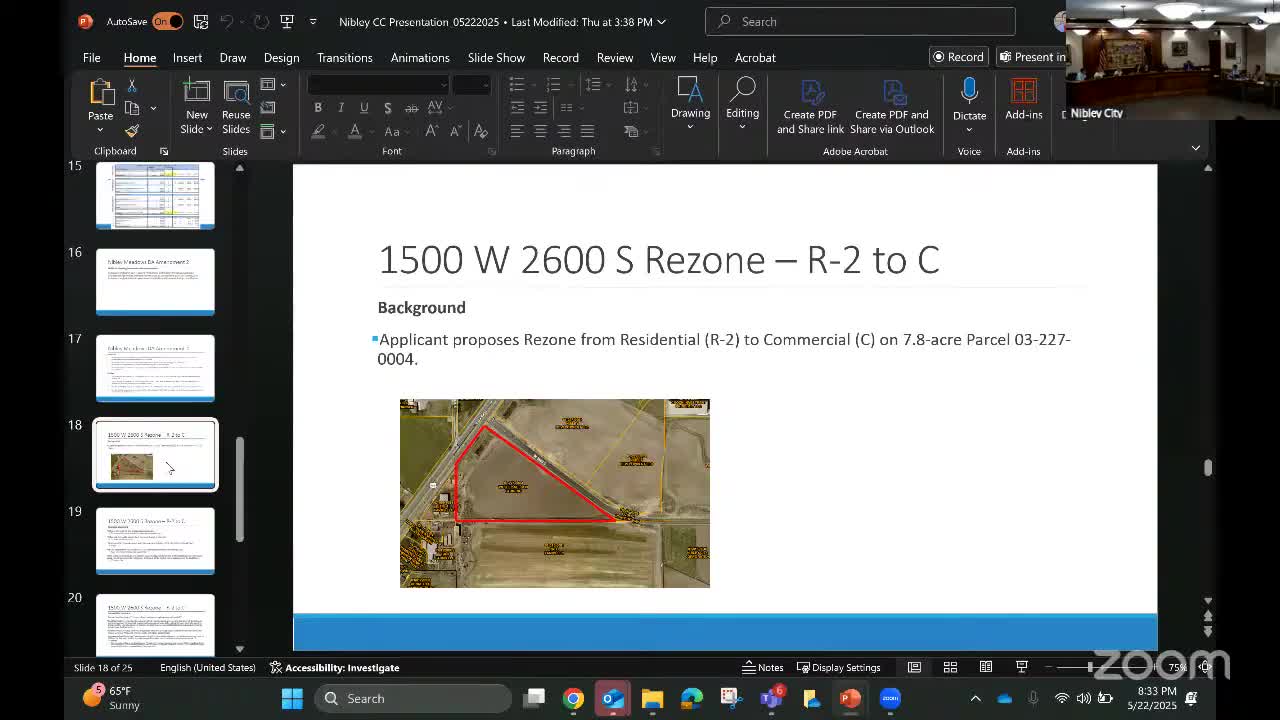Start Slide Show from status bar

1022,667
